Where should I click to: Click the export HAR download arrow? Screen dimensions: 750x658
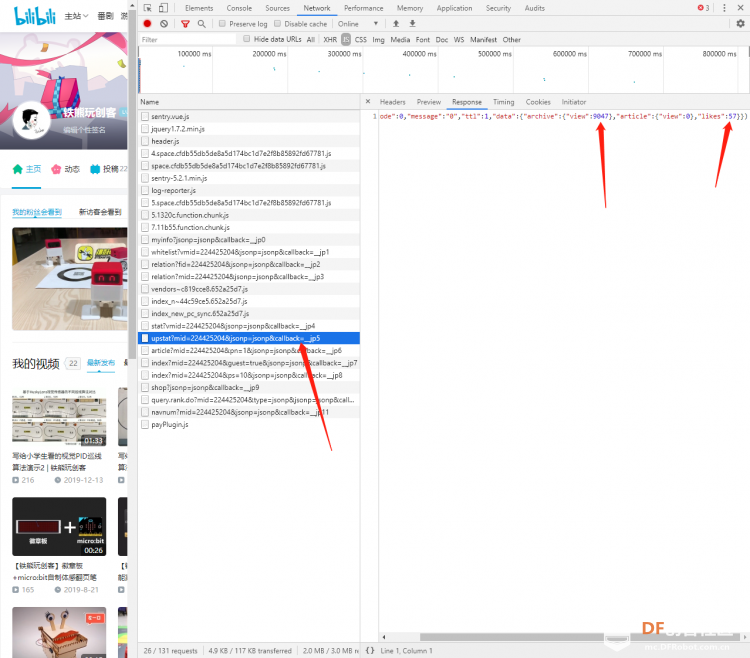click(412, 23)
